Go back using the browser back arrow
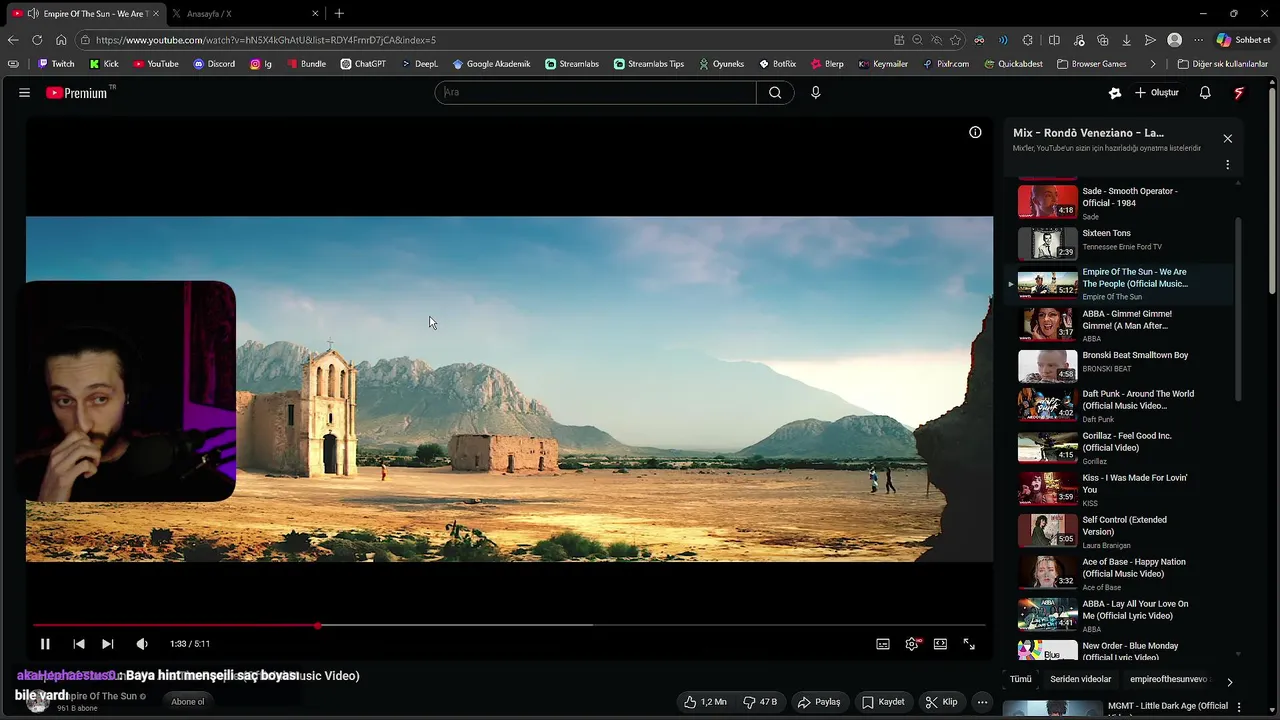 13,40
